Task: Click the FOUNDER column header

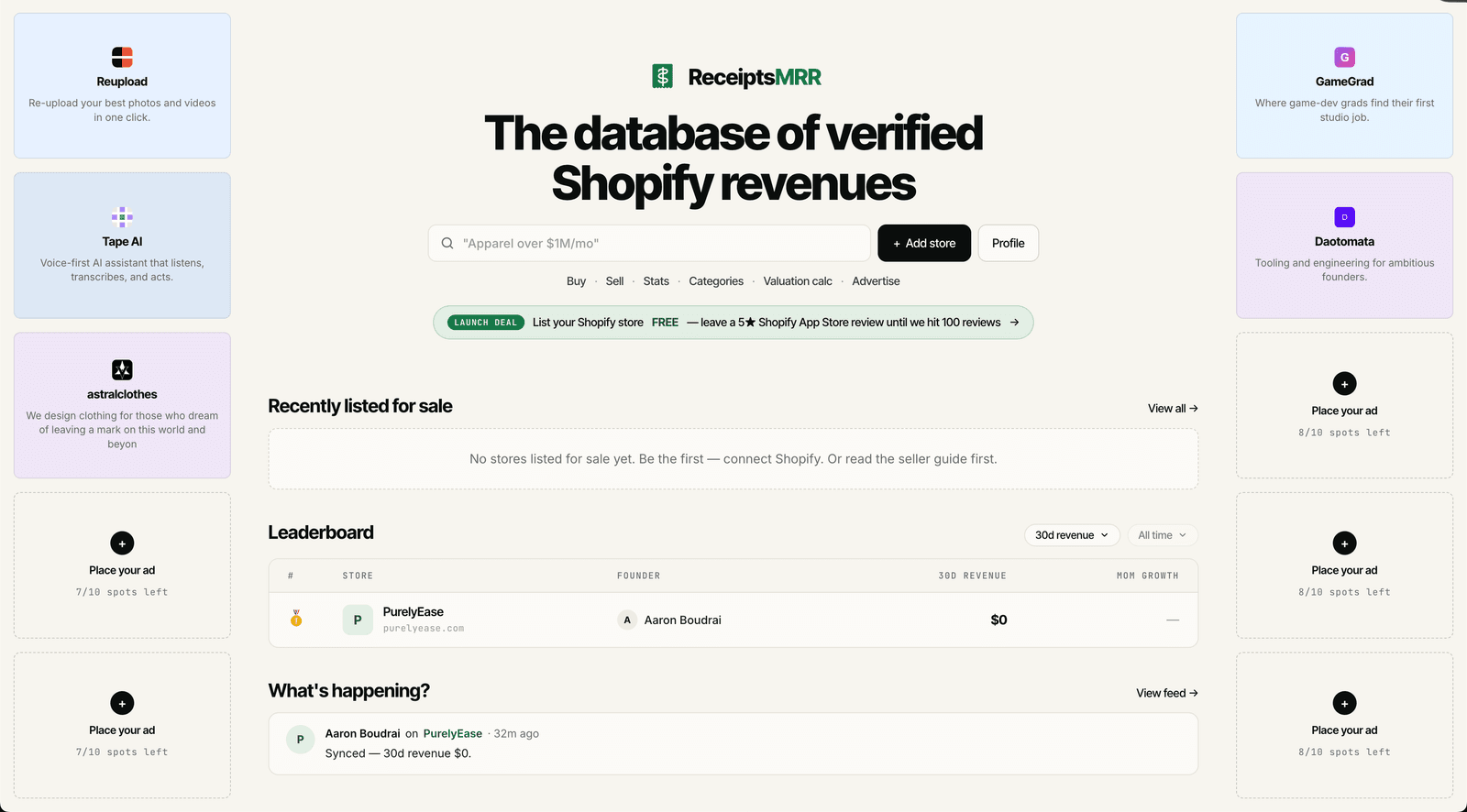Action: point(638,576)
